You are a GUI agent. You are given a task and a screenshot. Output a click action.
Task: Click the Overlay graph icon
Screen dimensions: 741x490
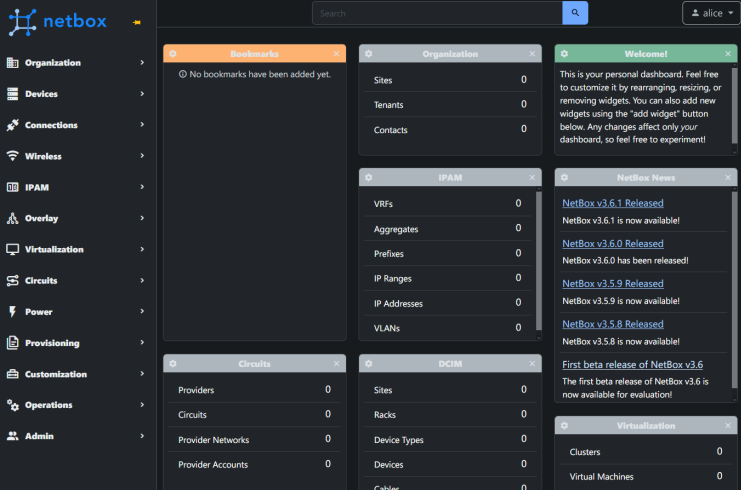point(13,218)
